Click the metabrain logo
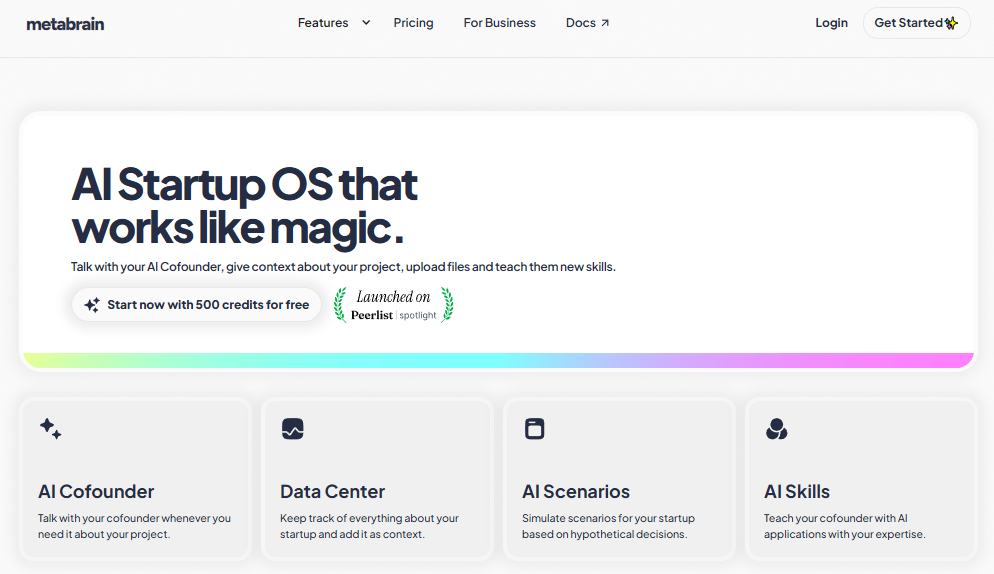Screen dimensions: 994x574 pyautogui.click(x=65, y=24)
